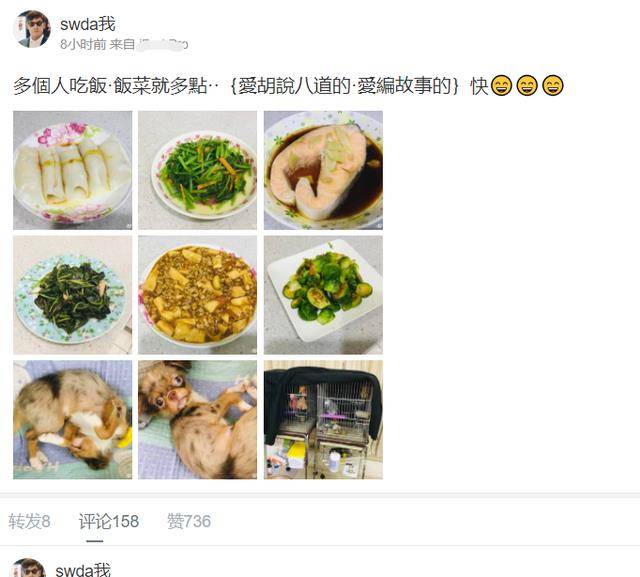Click the swda我 username link at top
Screen dimensions: 640x577
pyautogui.click(x=88, y=24)
